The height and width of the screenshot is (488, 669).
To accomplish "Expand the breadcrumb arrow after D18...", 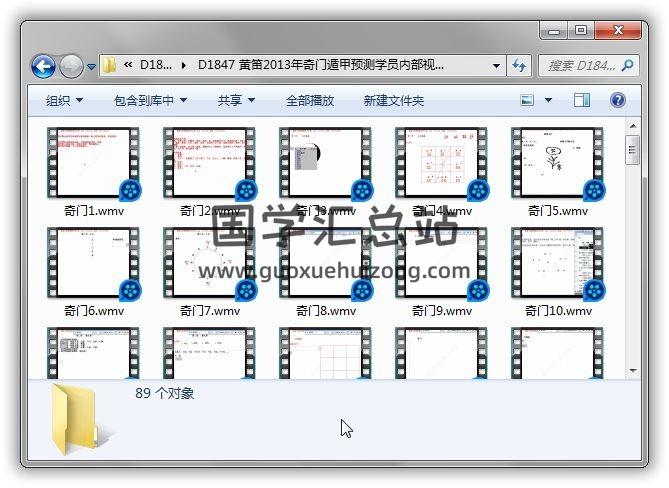I will point(184,65).
